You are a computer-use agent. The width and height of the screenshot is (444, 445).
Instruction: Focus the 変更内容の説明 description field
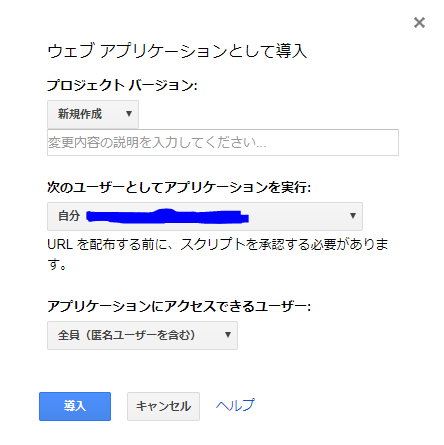(x=223, y=143)
